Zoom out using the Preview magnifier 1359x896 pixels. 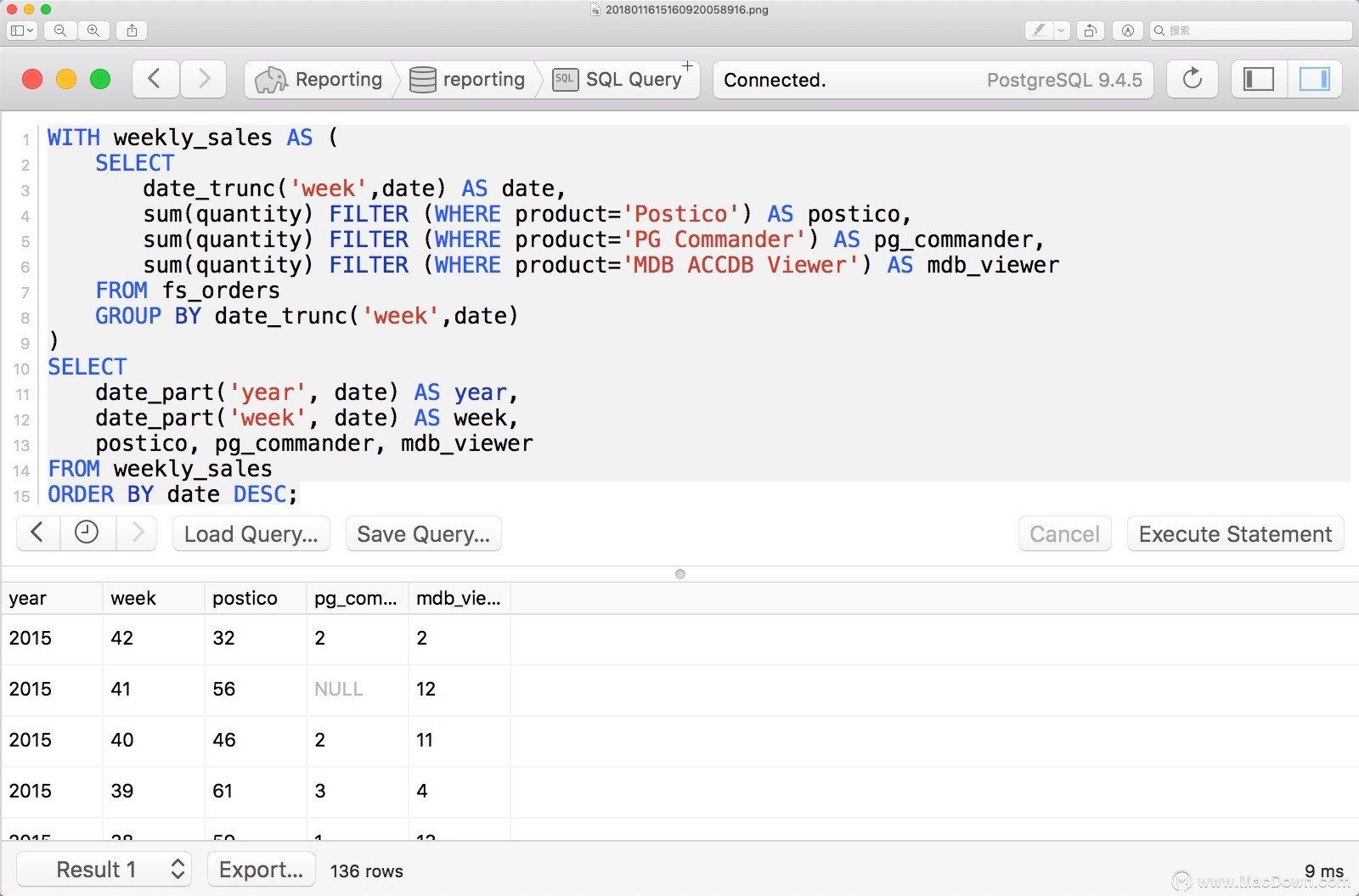click(60, 31)
